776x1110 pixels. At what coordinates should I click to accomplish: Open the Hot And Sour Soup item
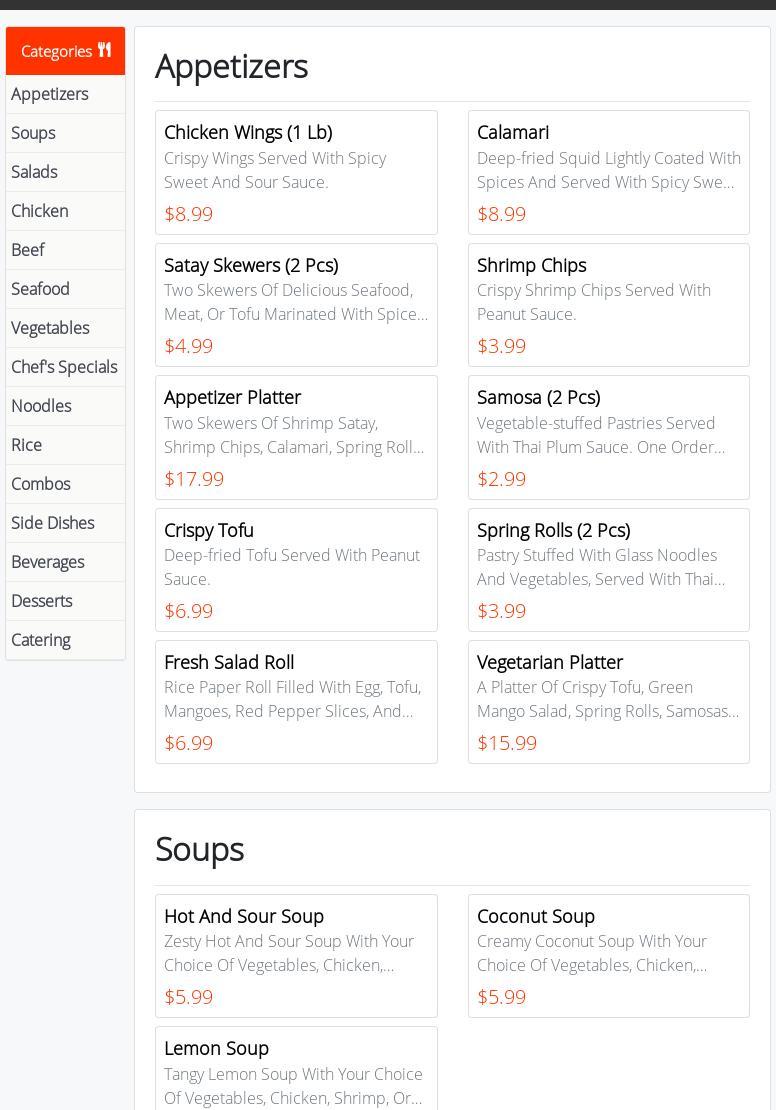point(296,956)
